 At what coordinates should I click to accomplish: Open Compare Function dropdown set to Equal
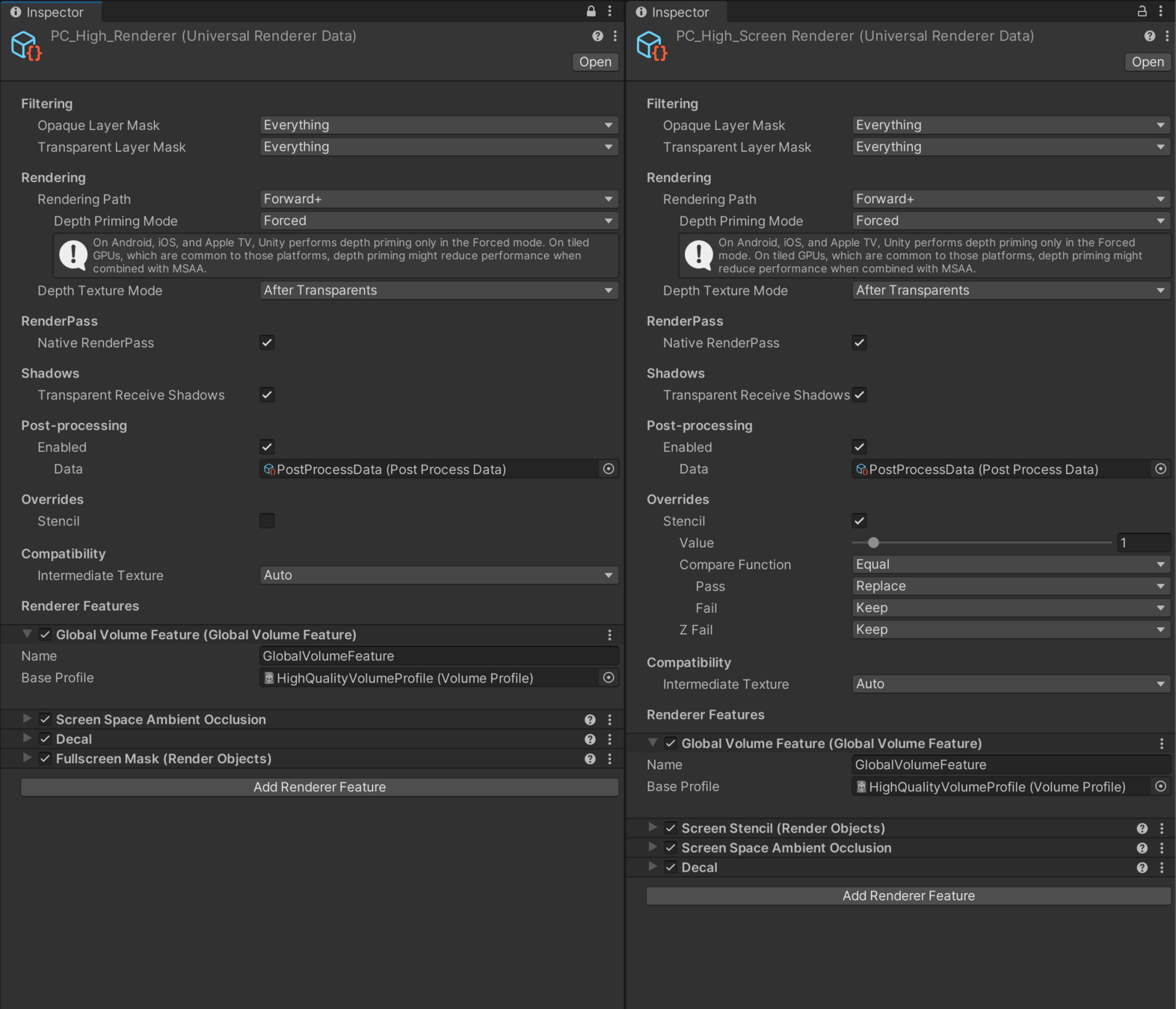(1010, 564)
